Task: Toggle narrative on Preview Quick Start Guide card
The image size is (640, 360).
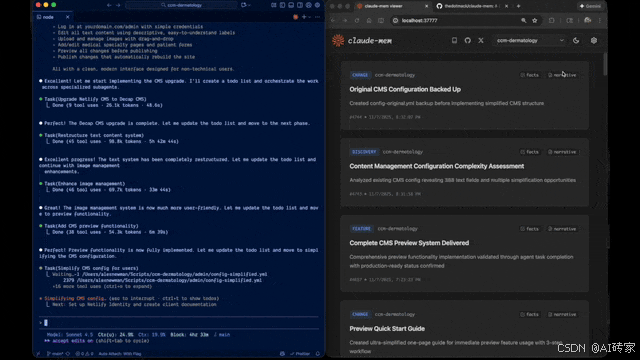Action: (562, 314)
